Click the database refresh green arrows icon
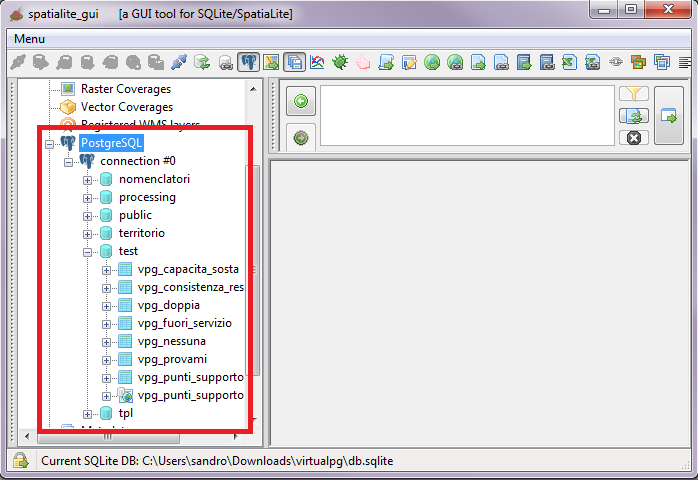 click(x=202, y=62)
